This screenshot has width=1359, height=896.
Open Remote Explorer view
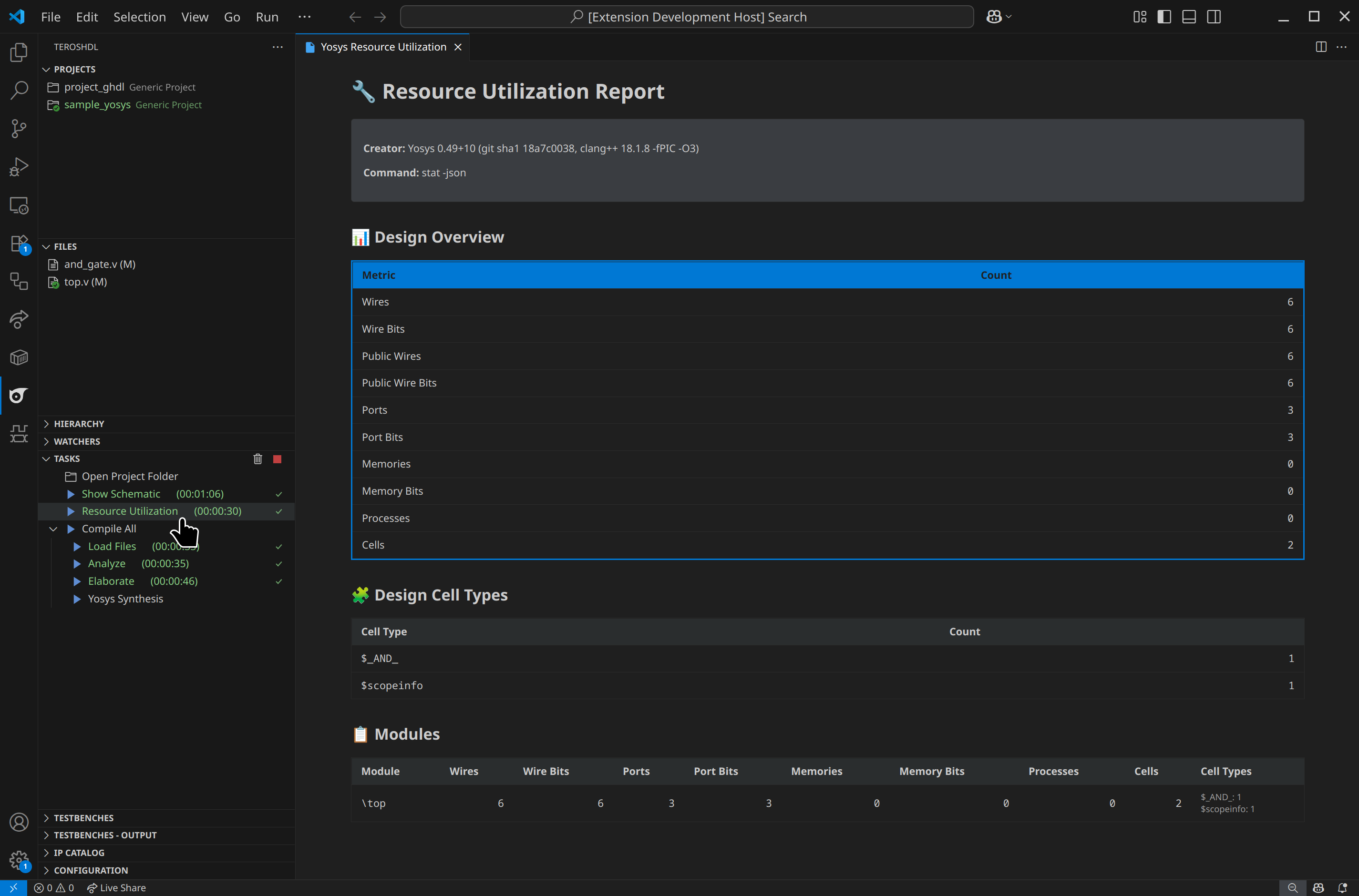click(x=19, y=205)
